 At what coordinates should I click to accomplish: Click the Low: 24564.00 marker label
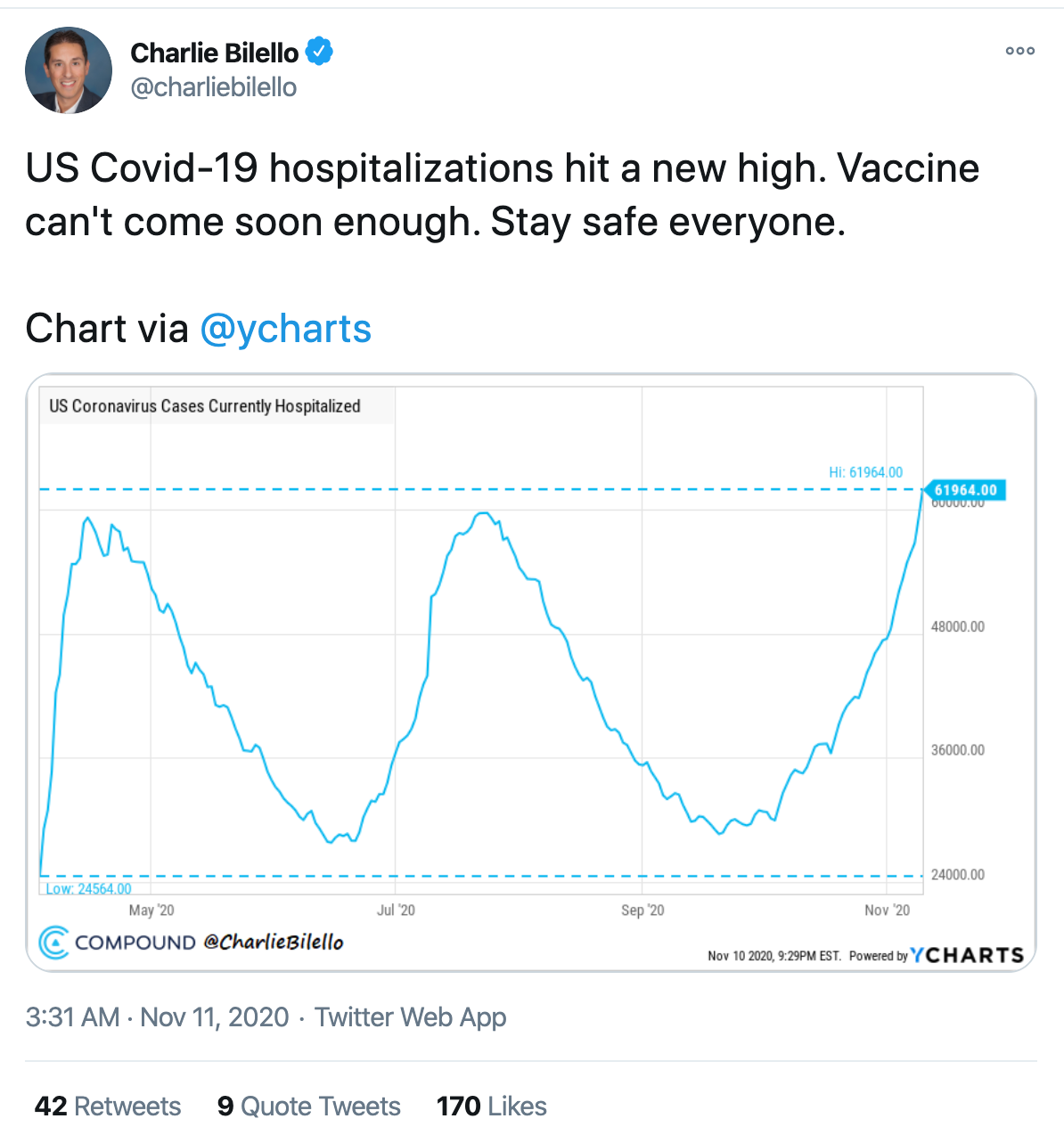pos(88,889)
